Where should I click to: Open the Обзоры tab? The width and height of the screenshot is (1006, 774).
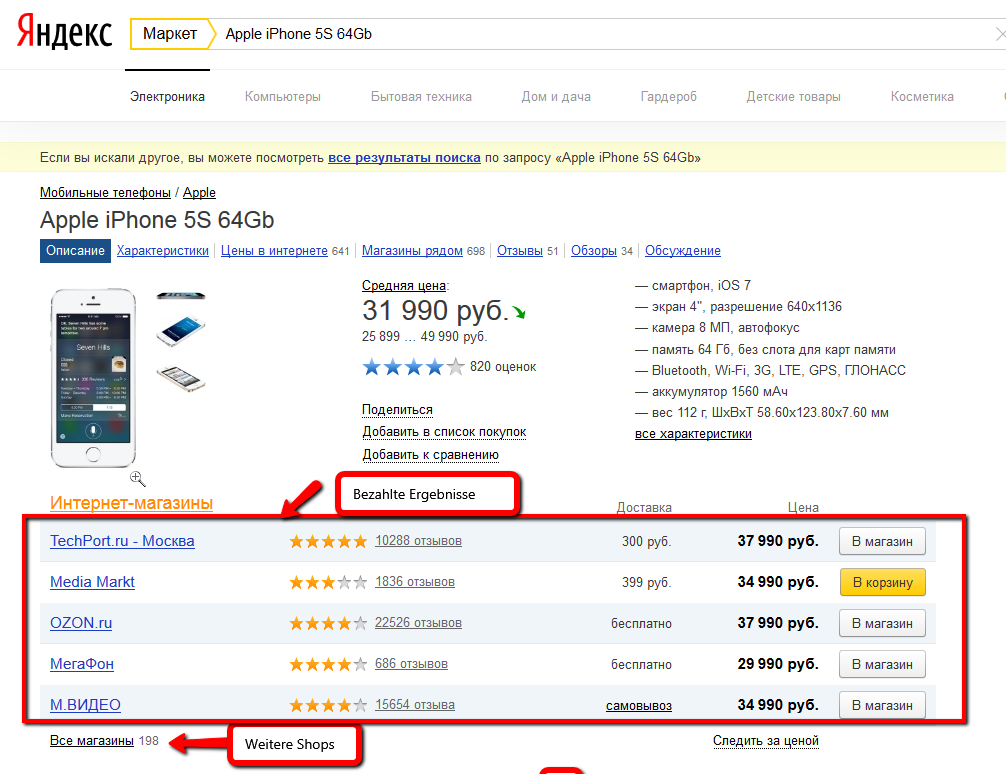594,251
